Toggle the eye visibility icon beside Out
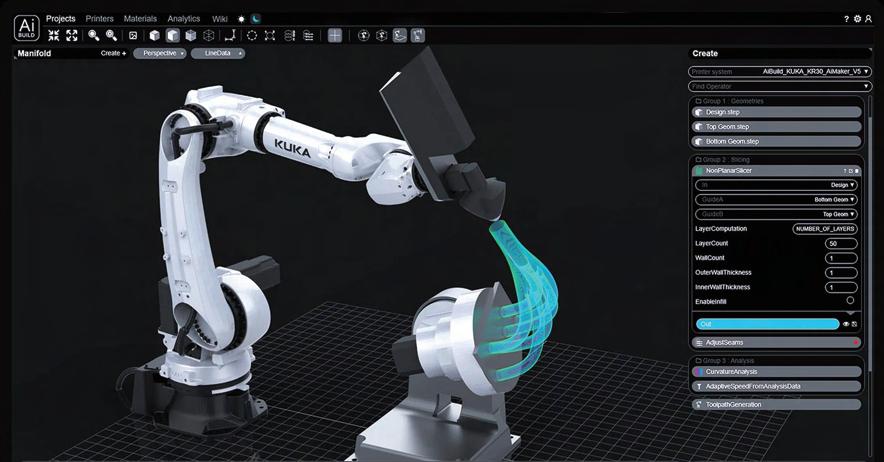The height and width of the screenshot is (462, 884). [846, 324]
